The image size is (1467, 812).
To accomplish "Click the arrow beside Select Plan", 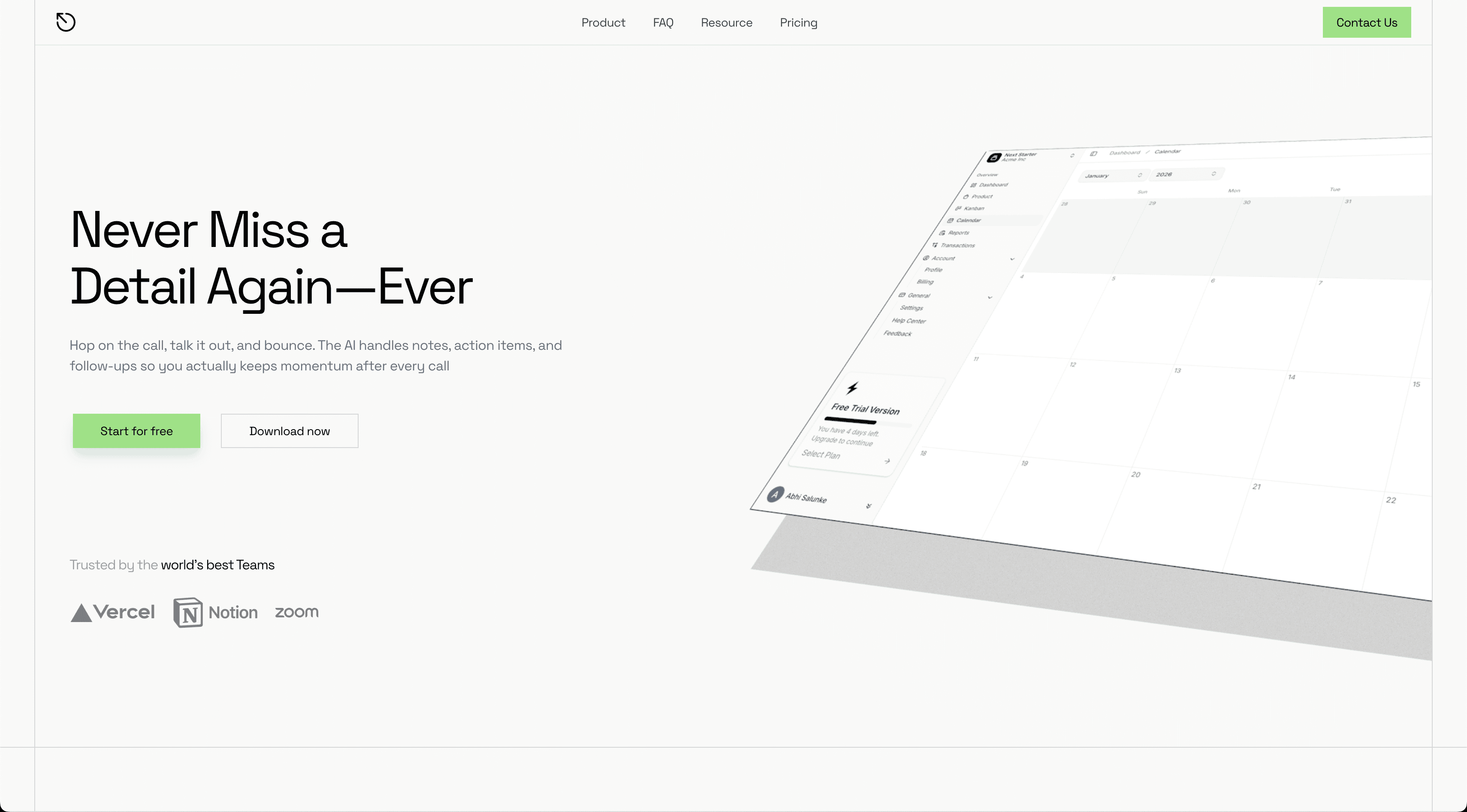I will click(x=887, y=461).
